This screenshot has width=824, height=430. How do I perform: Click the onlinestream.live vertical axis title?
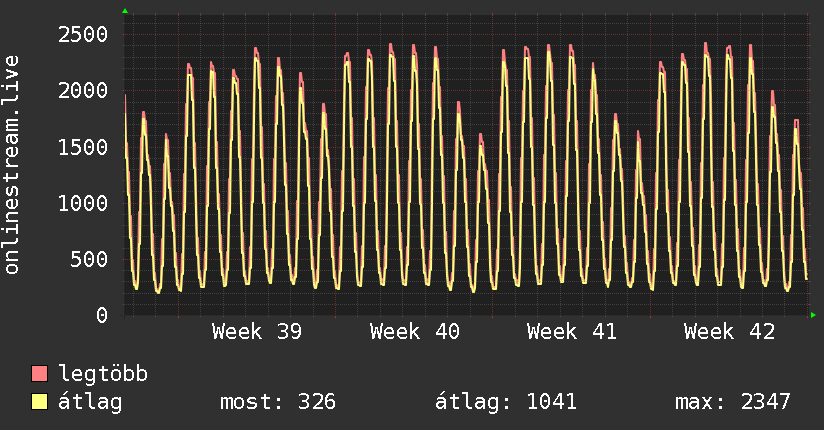11,165
